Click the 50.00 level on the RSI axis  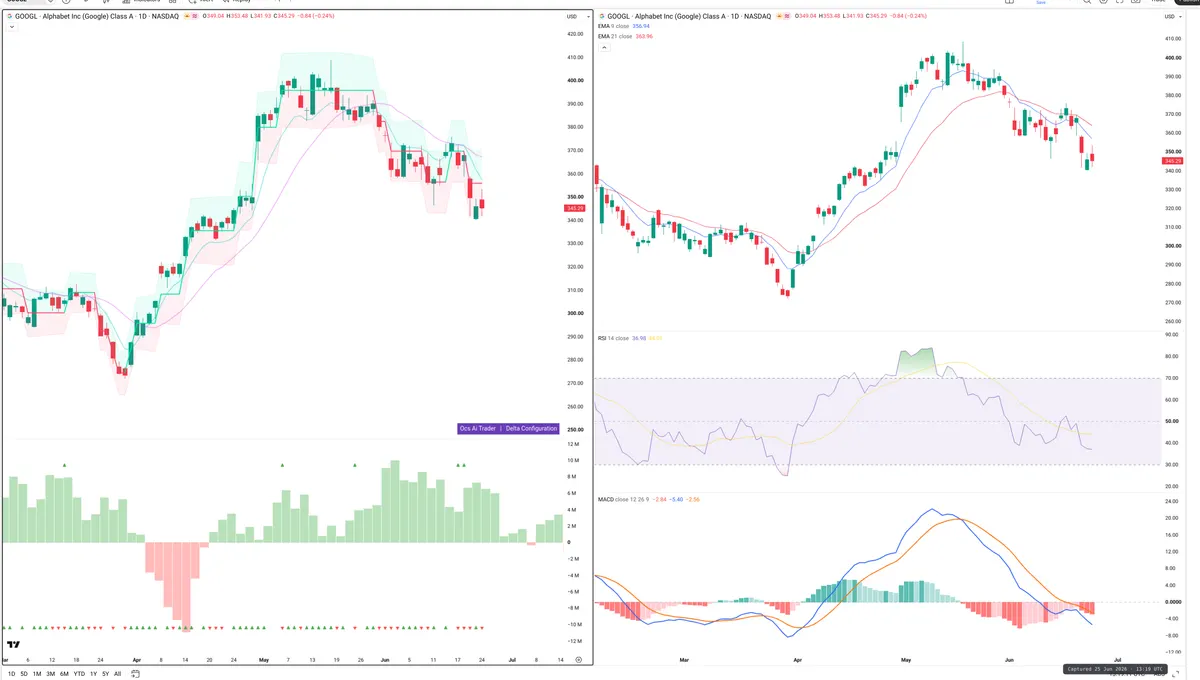1172,421
